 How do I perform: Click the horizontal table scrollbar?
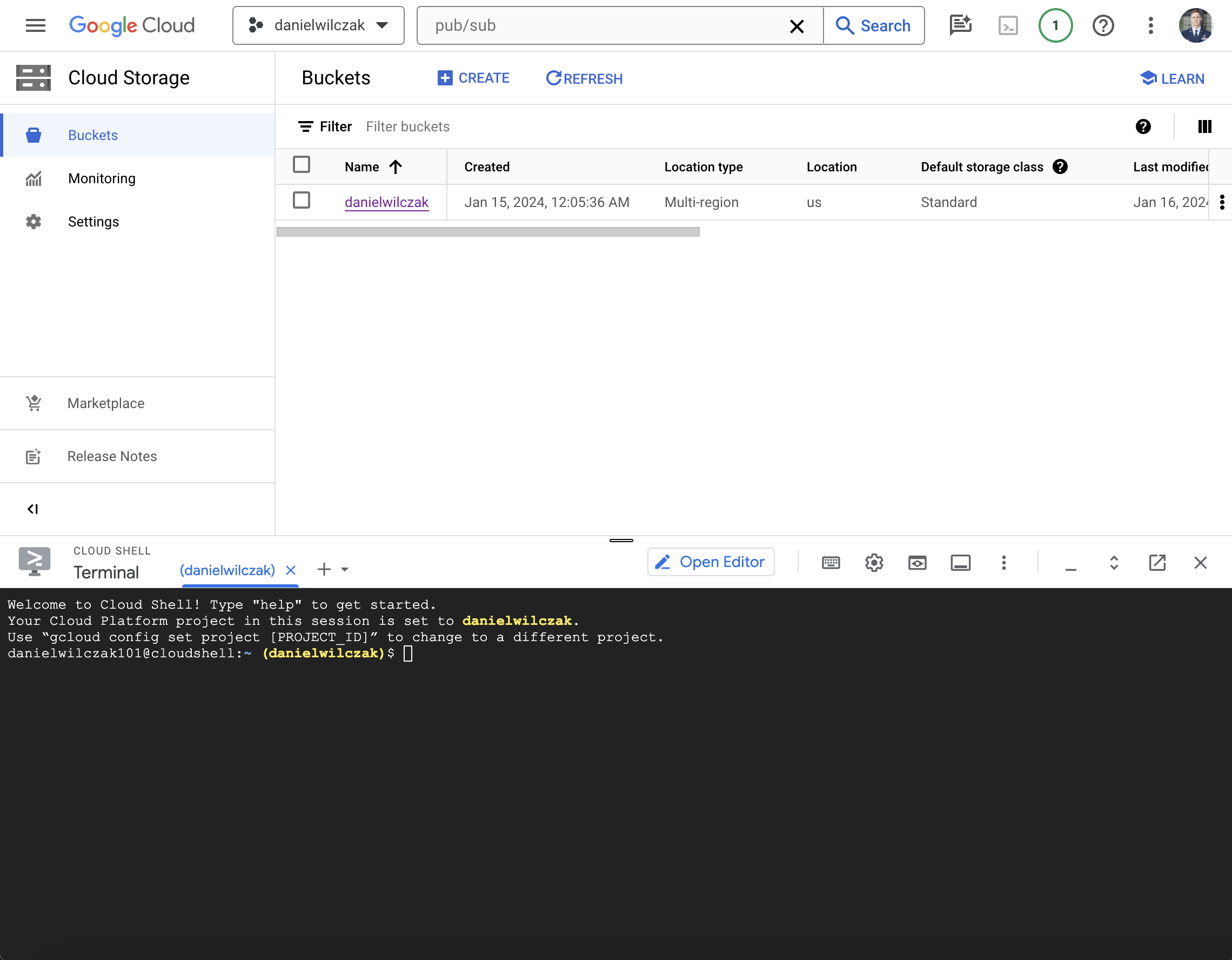coord(488,232)
